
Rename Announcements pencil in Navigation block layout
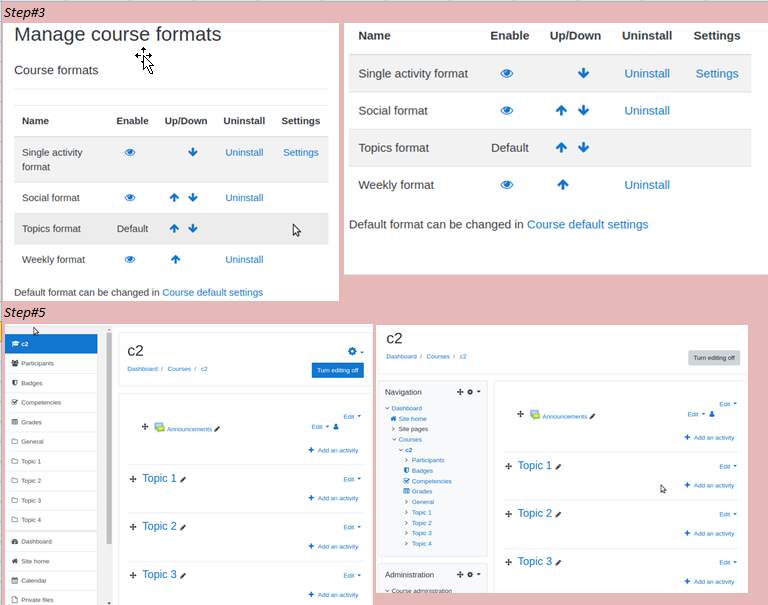coord(592,416)
